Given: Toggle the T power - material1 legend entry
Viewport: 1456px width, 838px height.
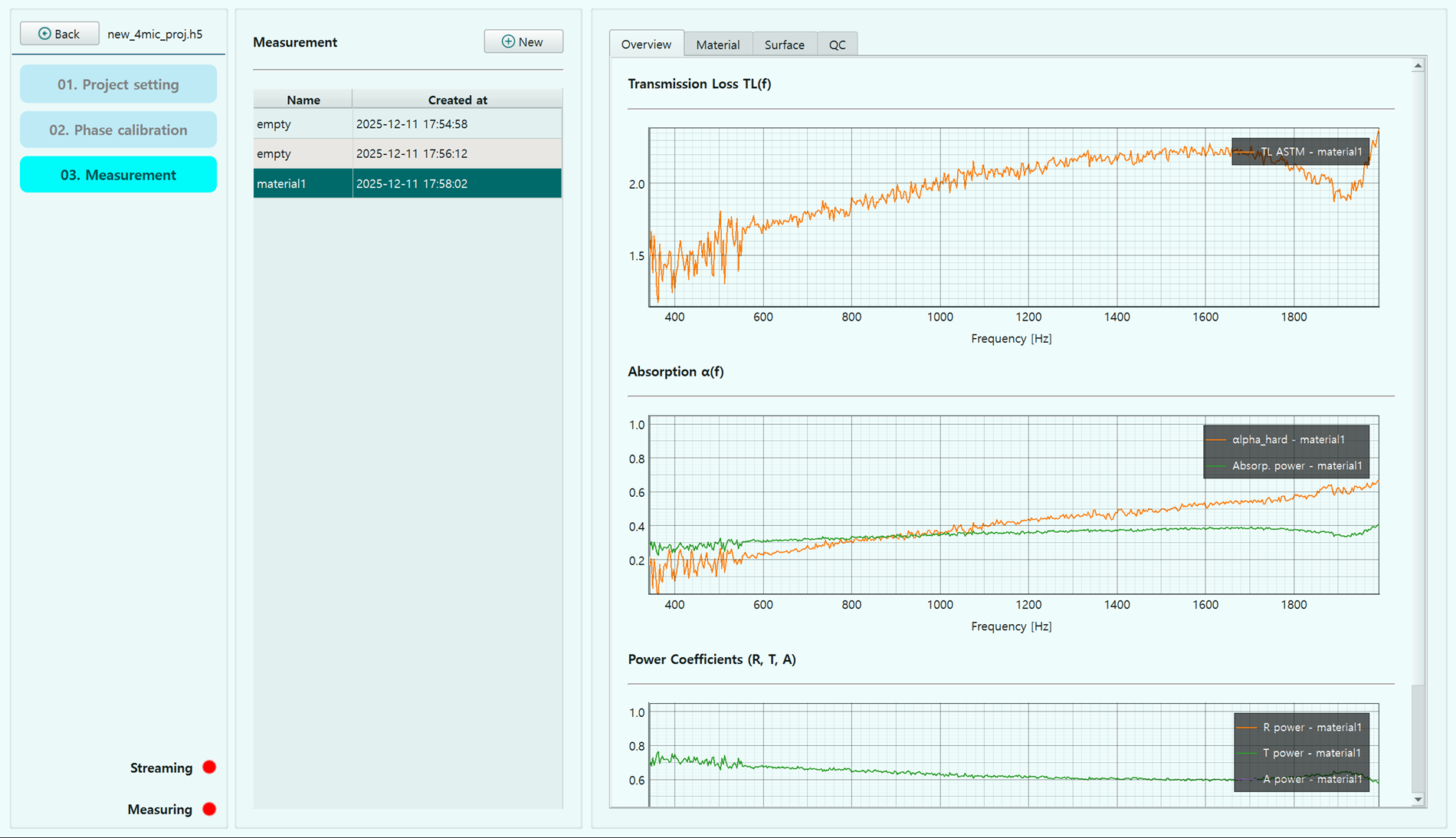Looking at the screenshot, I should point(1301,753).
